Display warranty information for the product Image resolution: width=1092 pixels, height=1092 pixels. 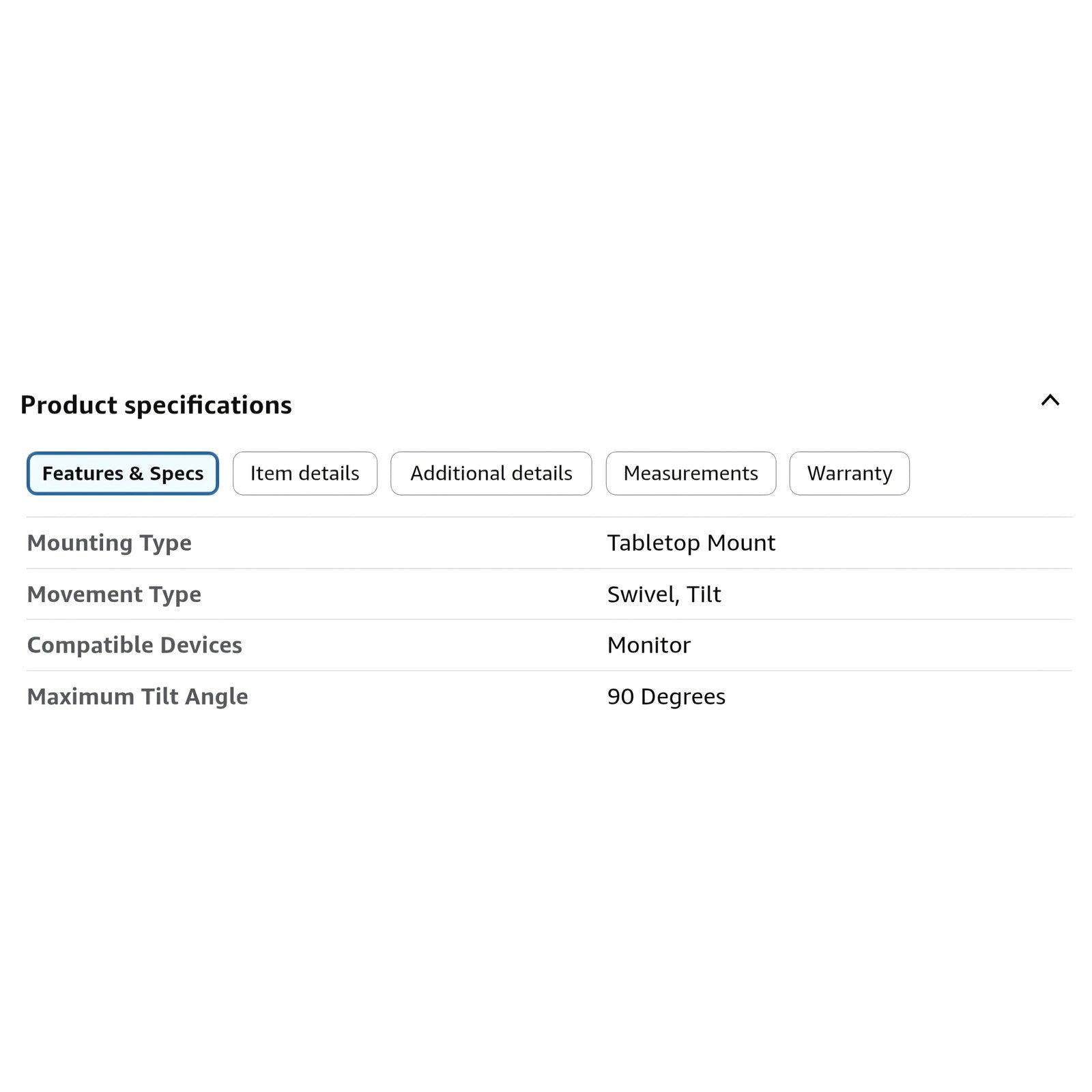coord(849,473)
